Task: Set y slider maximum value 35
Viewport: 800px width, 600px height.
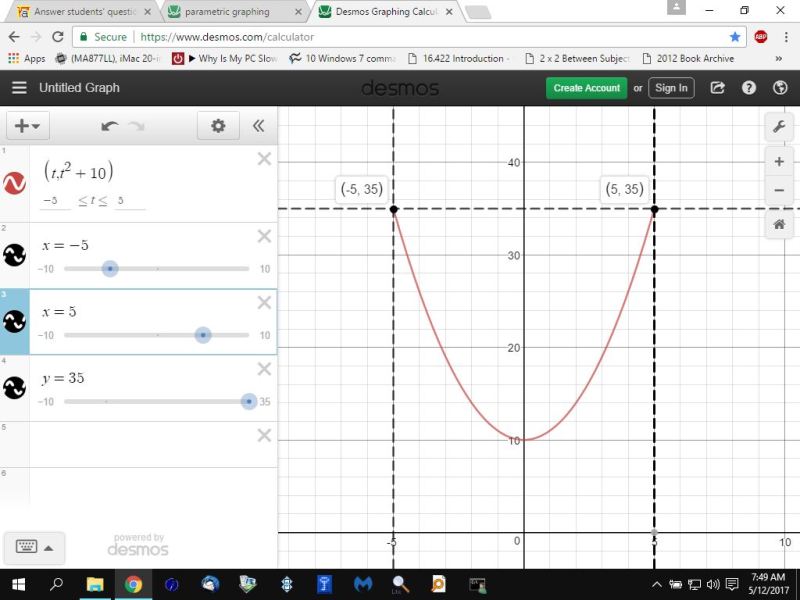Action: click(265, 402)
